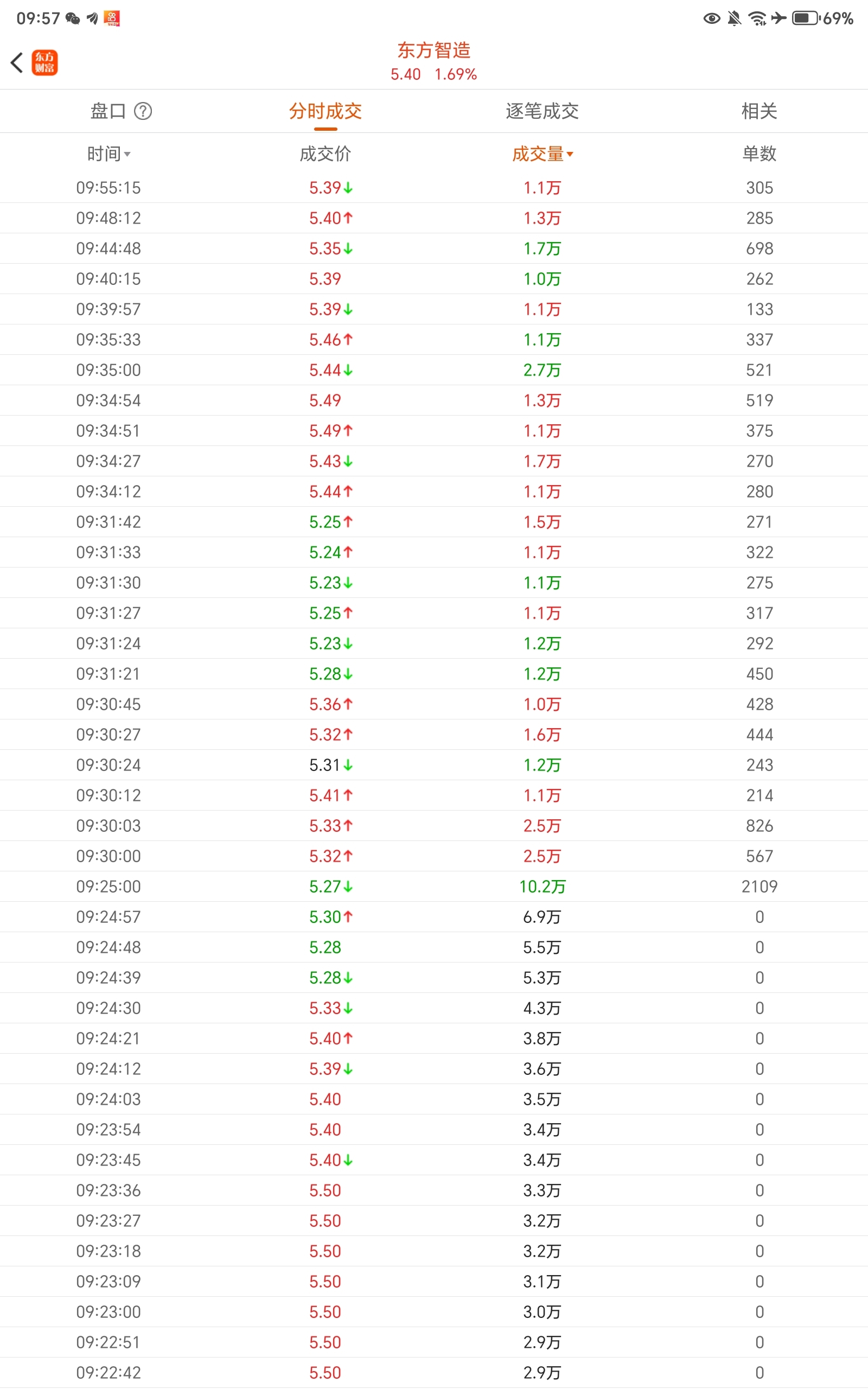Select the 分时成交 tab
Screen dimensions: 868x1389
[x=325, y=111]
